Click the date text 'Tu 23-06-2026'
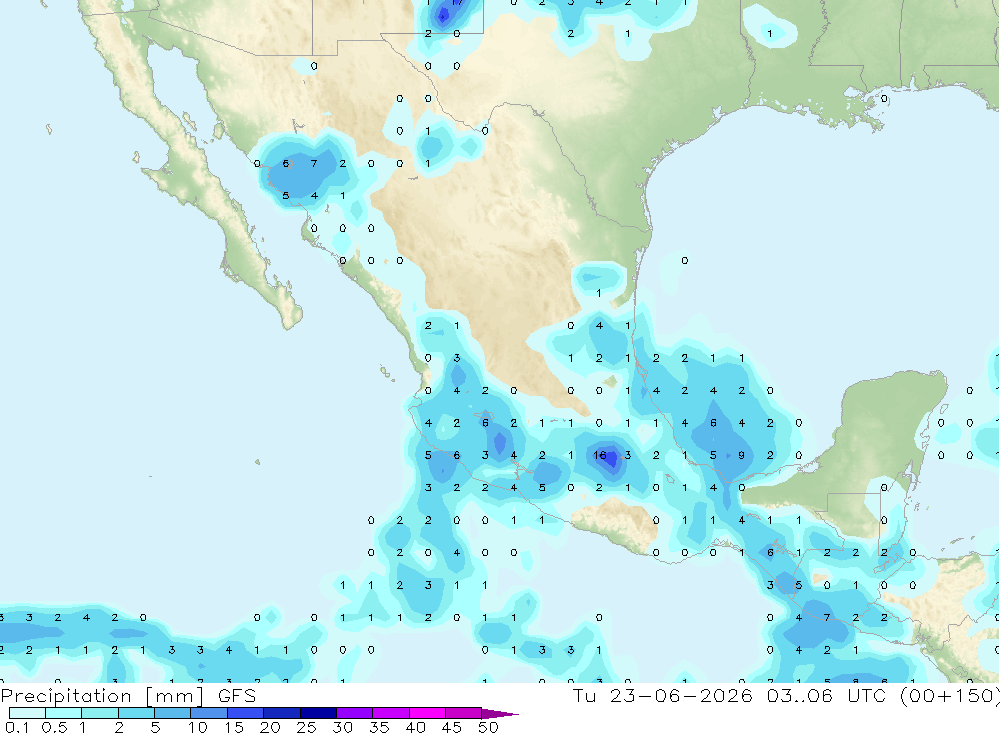1000x733 pixels. click(x=663, y=695)
